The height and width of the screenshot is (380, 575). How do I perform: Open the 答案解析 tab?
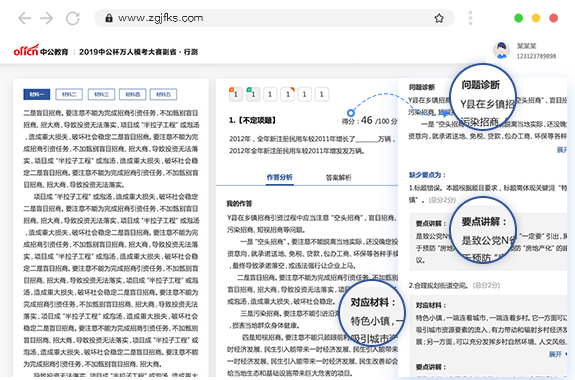click(x=338, y=178)
